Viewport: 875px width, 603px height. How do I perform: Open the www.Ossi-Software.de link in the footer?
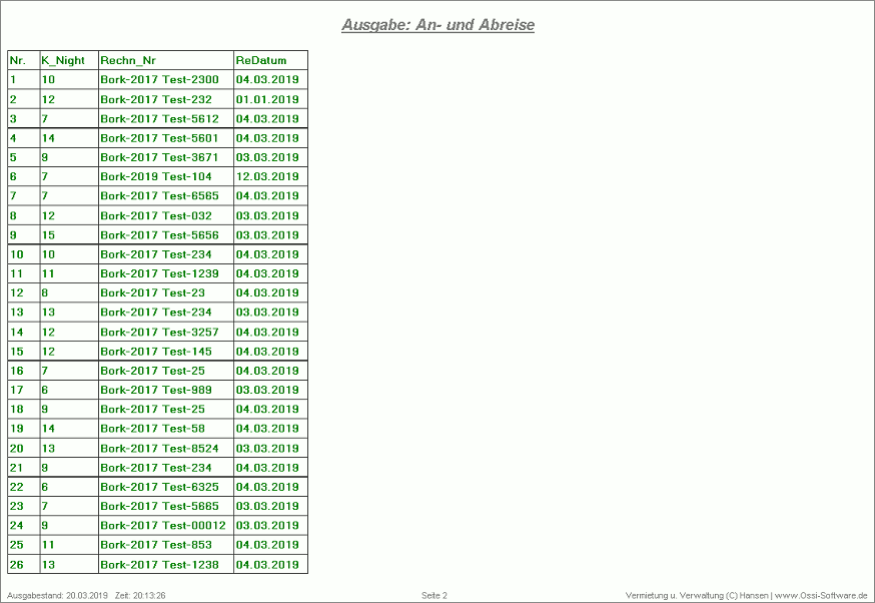820,595
